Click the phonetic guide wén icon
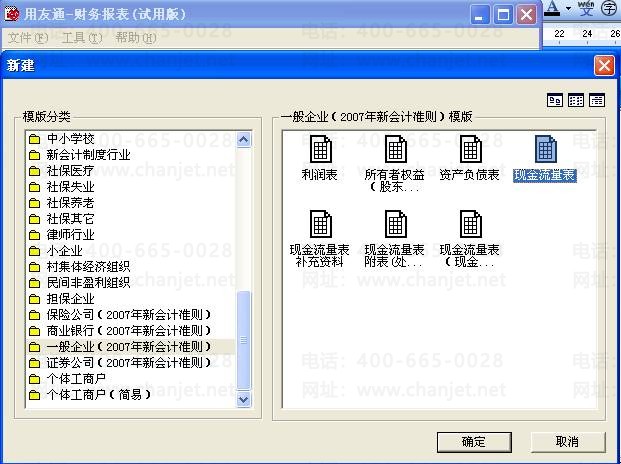 pyautogui.click(x=586, y=9)
